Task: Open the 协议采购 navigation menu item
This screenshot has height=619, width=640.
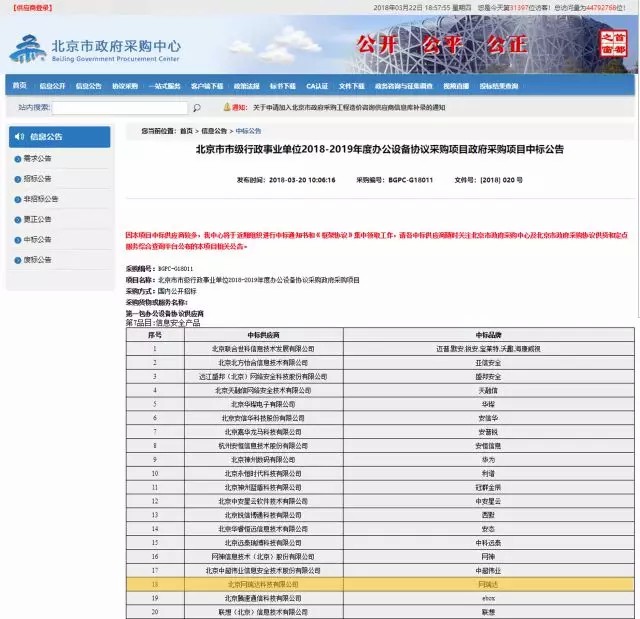Action: 125,86
